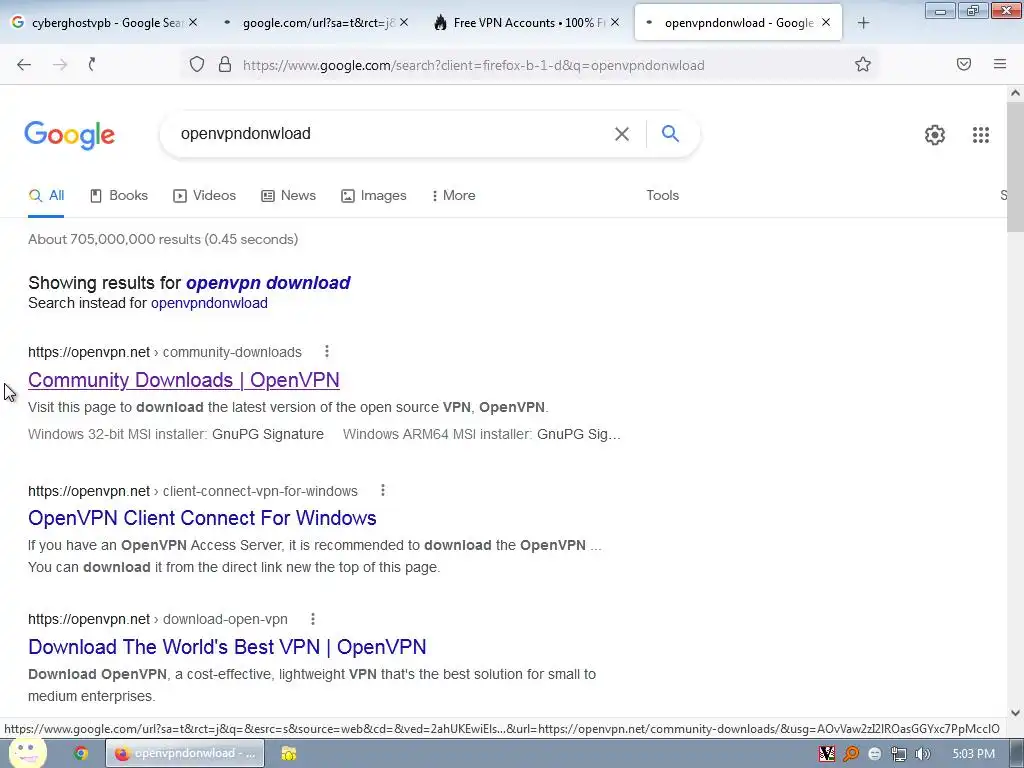This screenshot has width=1024, height=768.
Task: Launch Chrome from the taskbar
Action: (80, 753)
